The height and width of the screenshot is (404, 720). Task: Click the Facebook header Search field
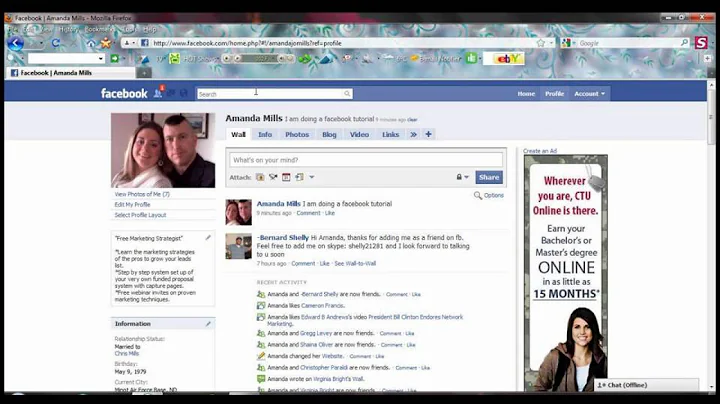tap(275, 94)
